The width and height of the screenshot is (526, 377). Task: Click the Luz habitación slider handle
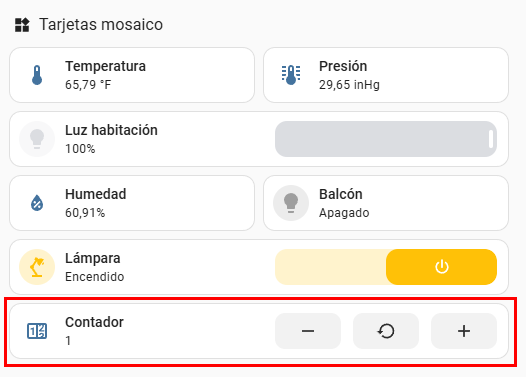[x=491, y=139]
